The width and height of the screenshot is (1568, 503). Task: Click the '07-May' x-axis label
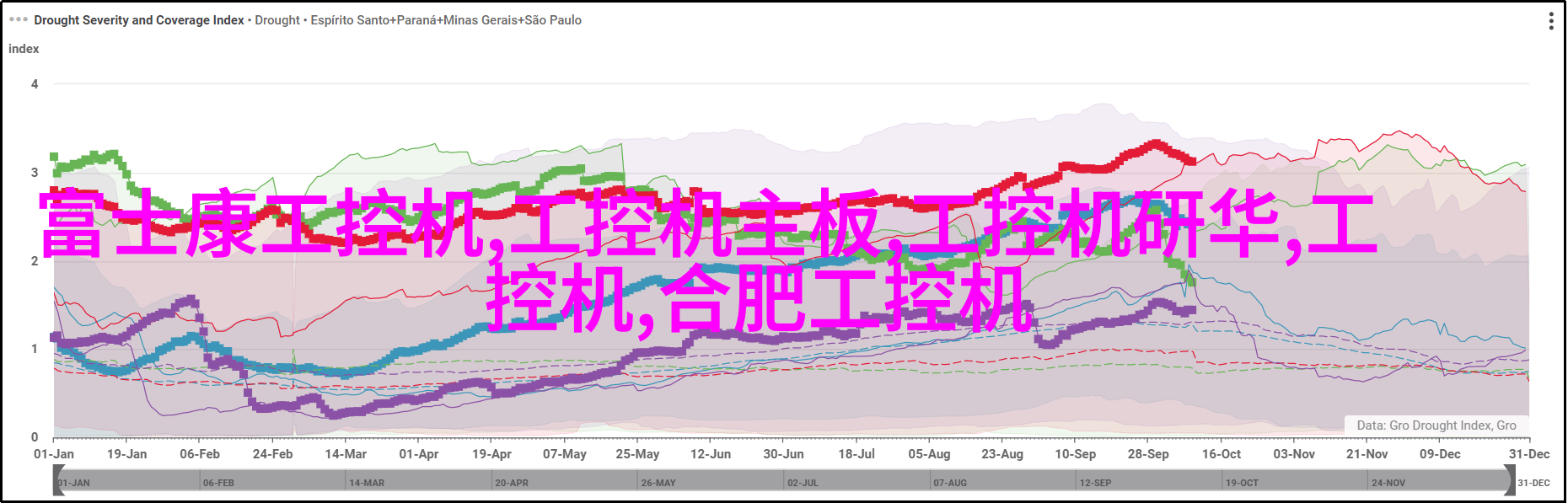pos(565,454)
